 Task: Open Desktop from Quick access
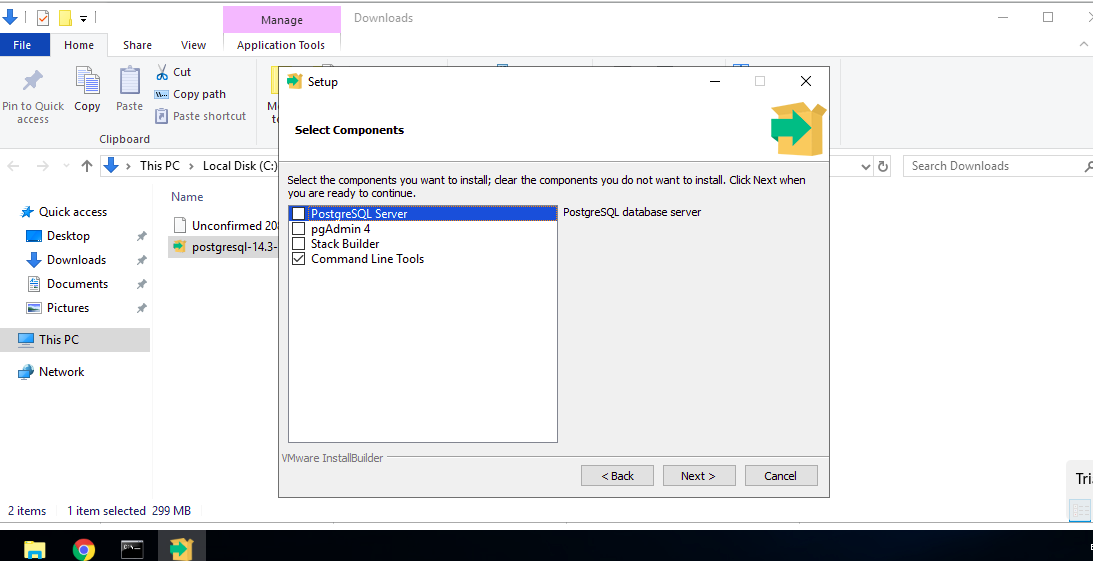click(68, 236)
